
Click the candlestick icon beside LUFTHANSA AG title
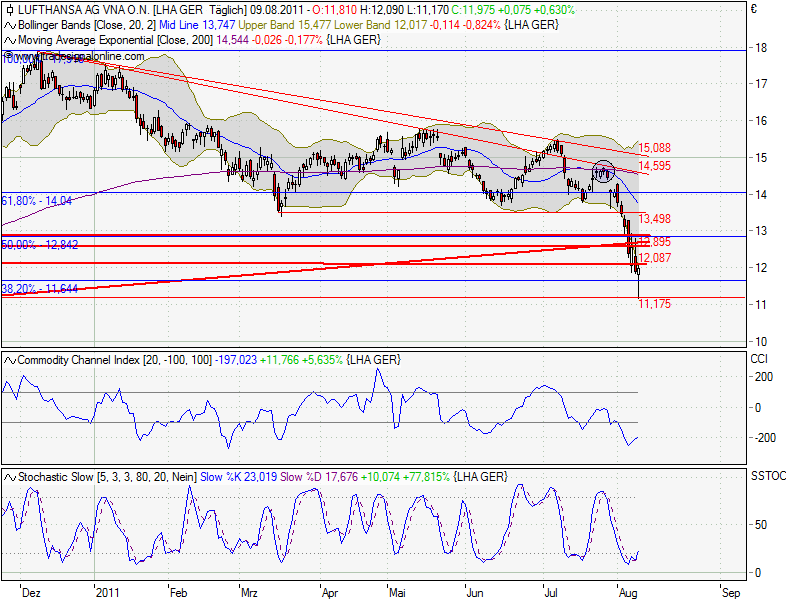pos(10,11)
